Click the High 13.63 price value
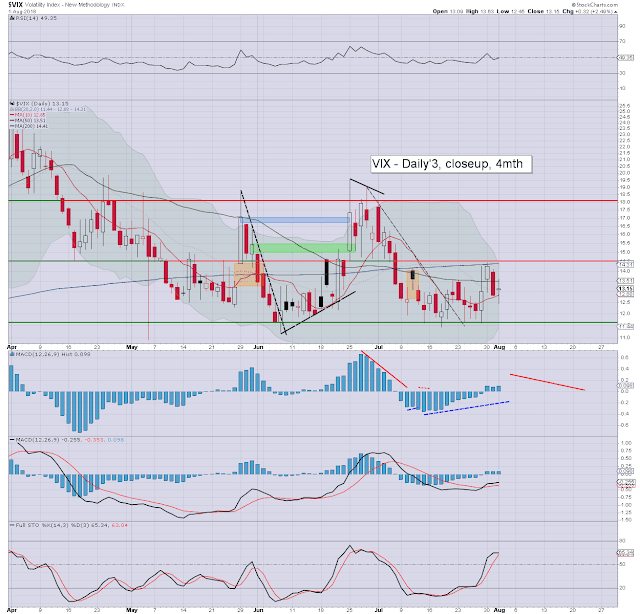 480,11
